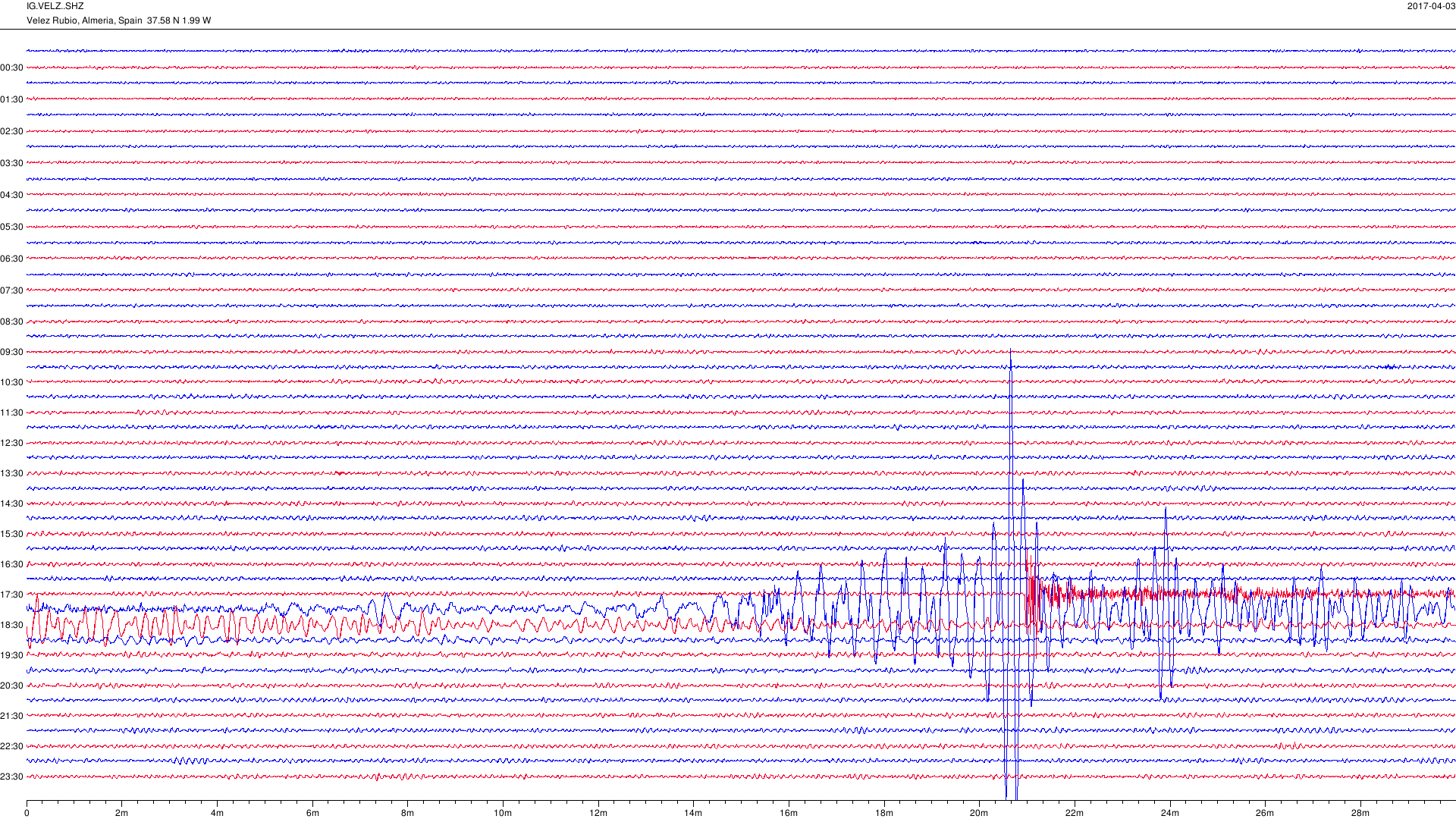The width and height of the screenshot is (1456, 819).
Task: Click the Velez Rubio station location text
Action: pyautogui.click(x=118, y=20)
